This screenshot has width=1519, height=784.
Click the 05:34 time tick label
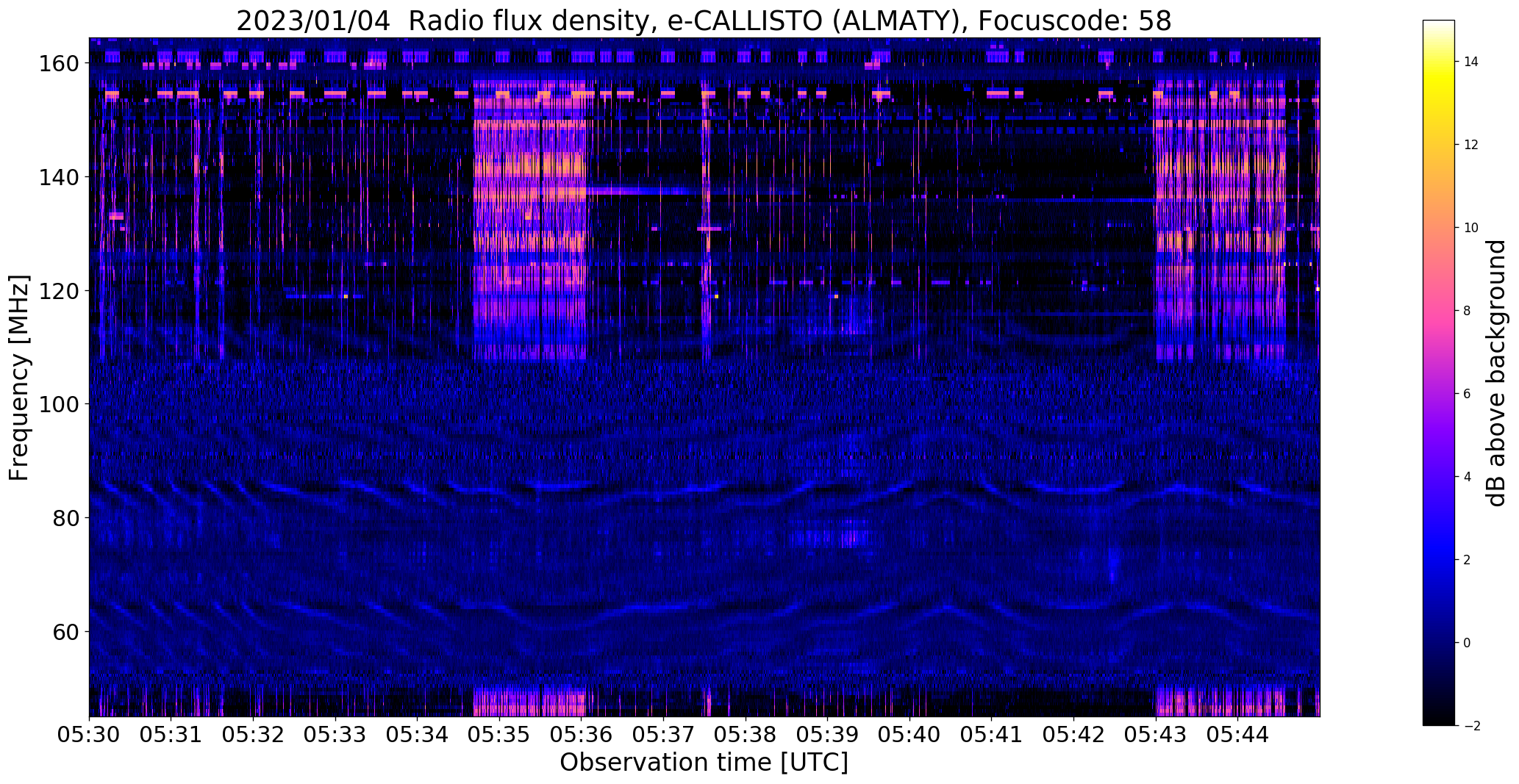[x=418, y=735]
